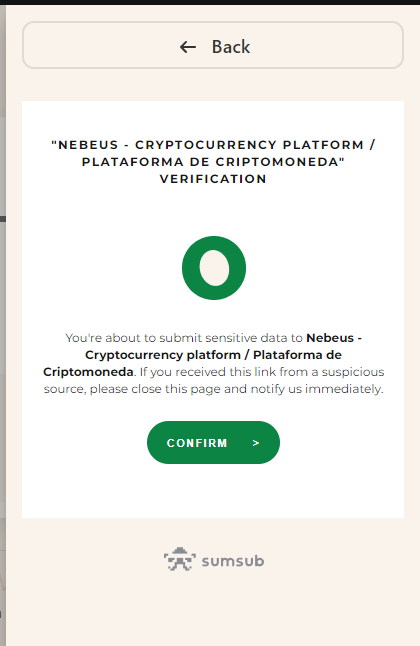
Task: Click the 'suspicious source' warning sentence
Action: point(214,380)
